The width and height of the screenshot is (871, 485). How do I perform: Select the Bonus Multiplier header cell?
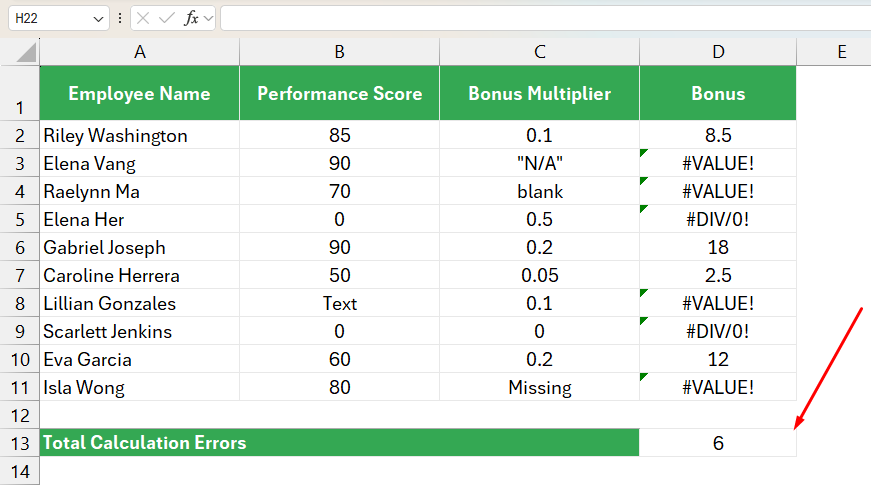[x=539, y=93]
